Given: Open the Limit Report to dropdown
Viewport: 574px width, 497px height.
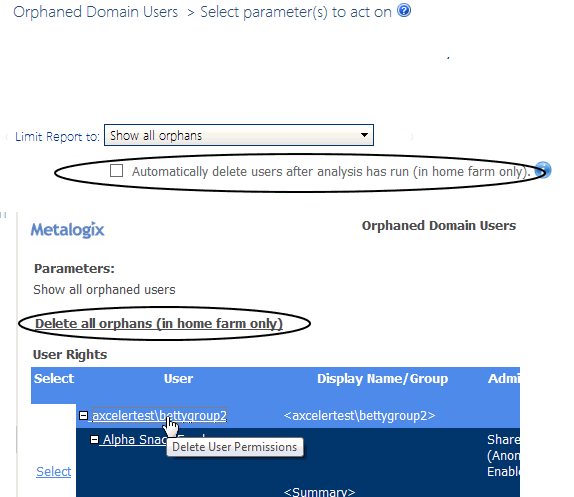Looking at the screenshot, I should point(239,135).
